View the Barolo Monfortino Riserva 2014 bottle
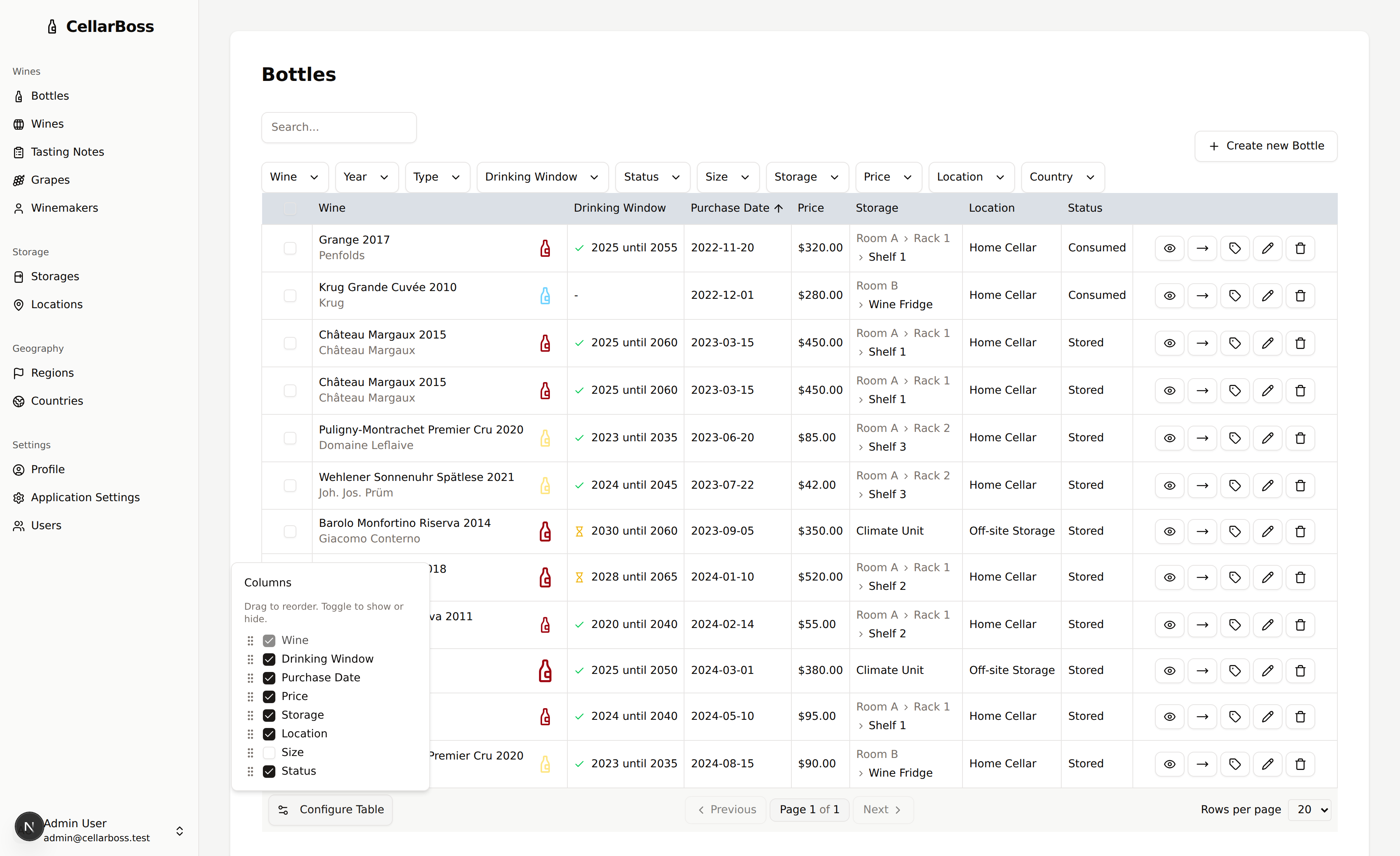The image size is (1400, 856). click(x=1169, y=531)
